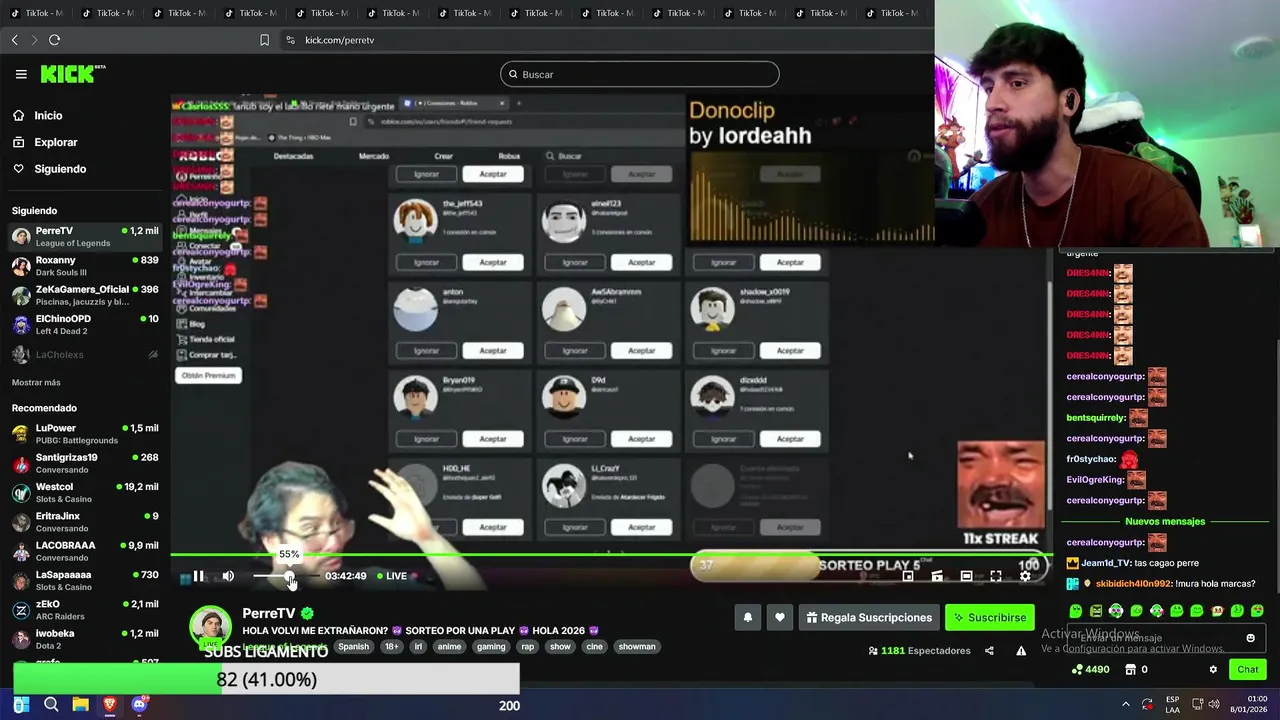Open Discord from the taskbar

pyautogui.click(x=139, y=705)
